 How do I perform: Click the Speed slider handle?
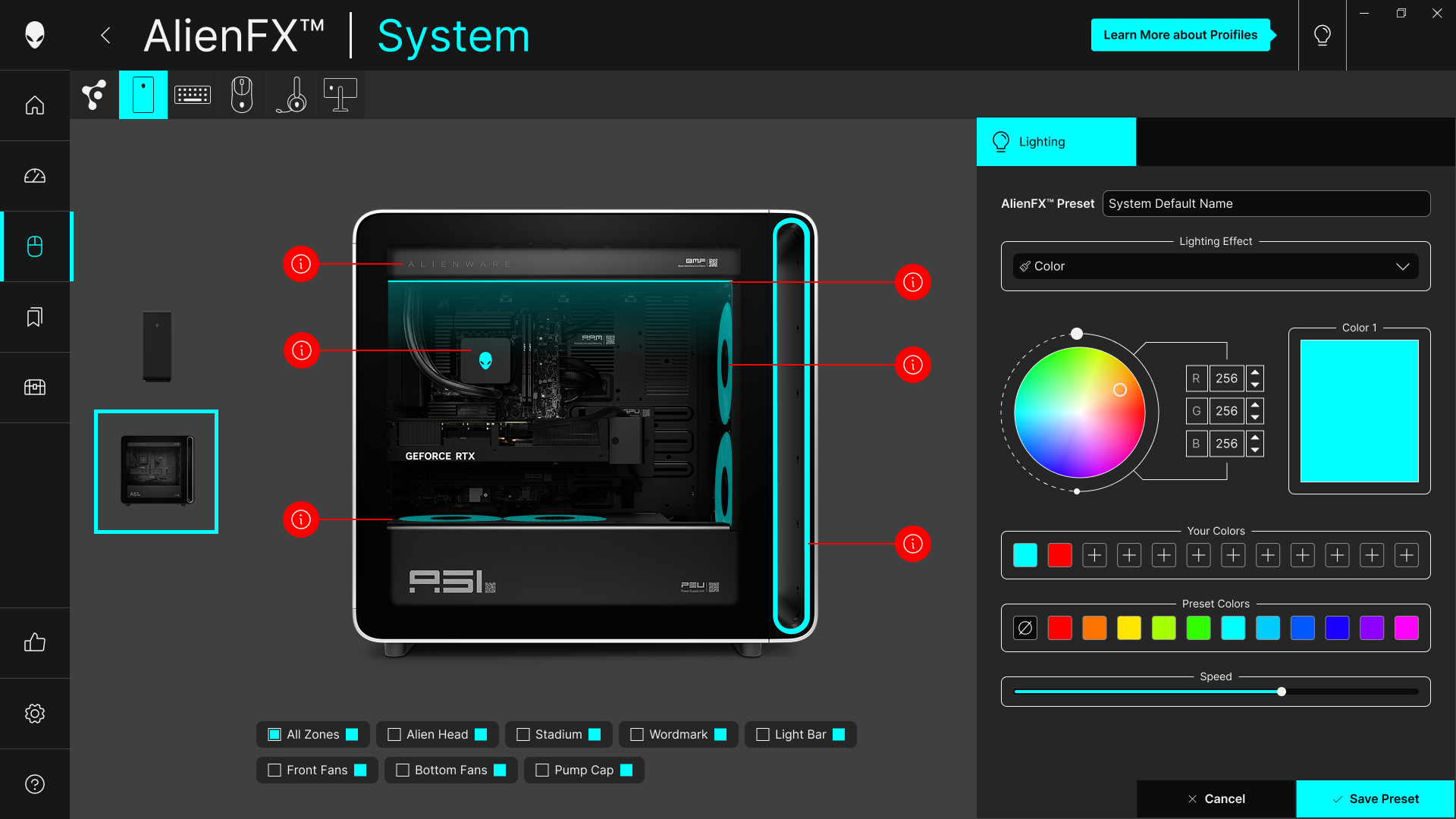(x=1282, y=692)
